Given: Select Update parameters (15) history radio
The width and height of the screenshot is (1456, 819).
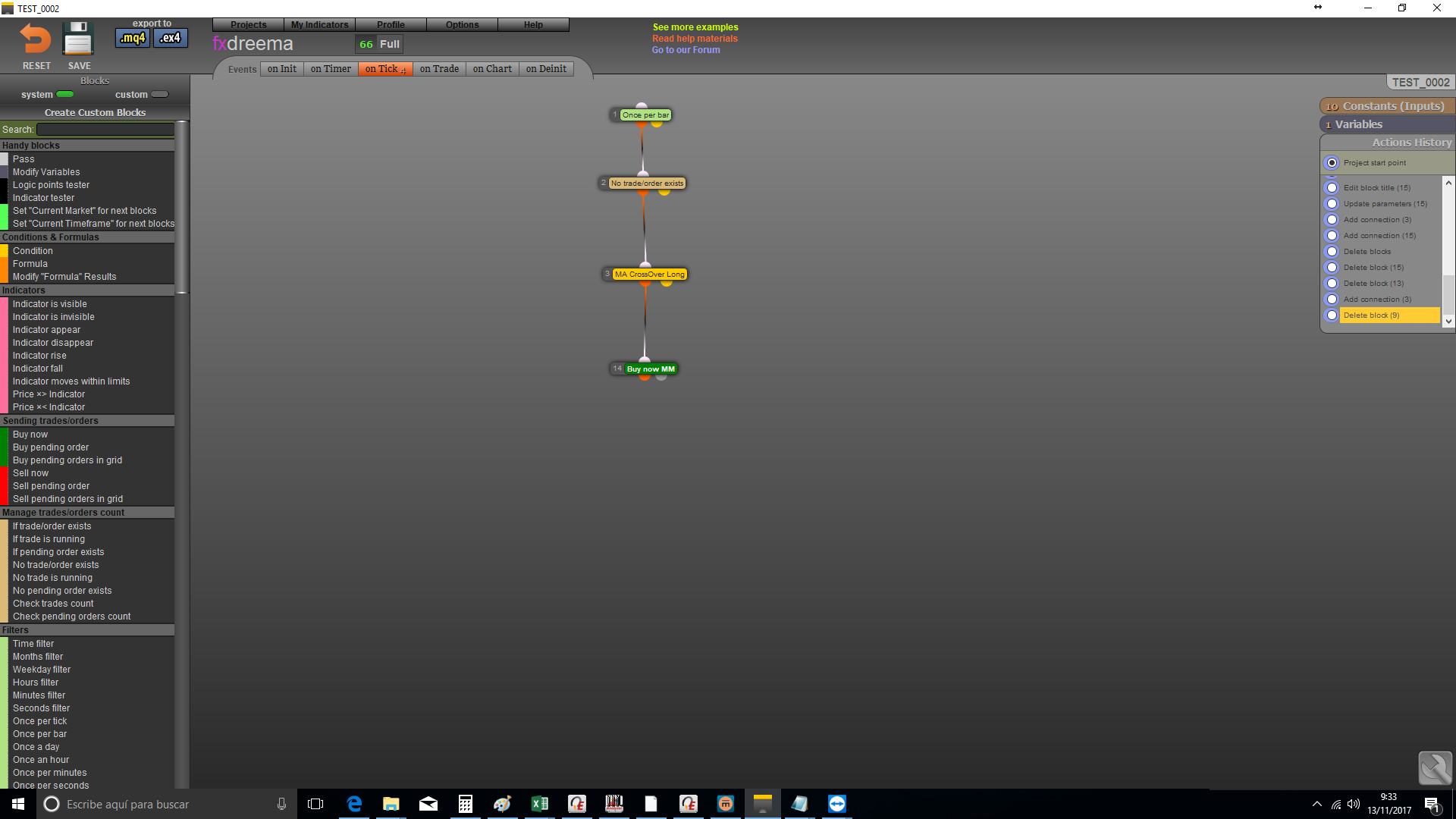Looking at the screenshot, I should pos(1332,204).
